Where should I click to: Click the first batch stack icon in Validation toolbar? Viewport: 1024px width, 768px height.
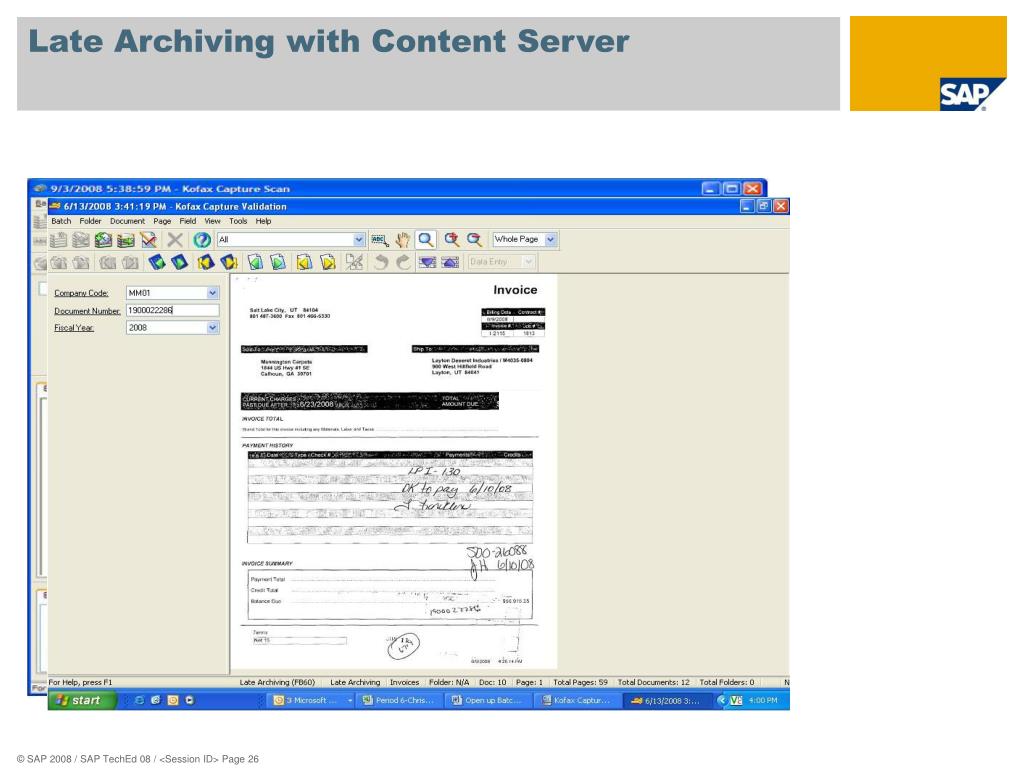(58, 240)
